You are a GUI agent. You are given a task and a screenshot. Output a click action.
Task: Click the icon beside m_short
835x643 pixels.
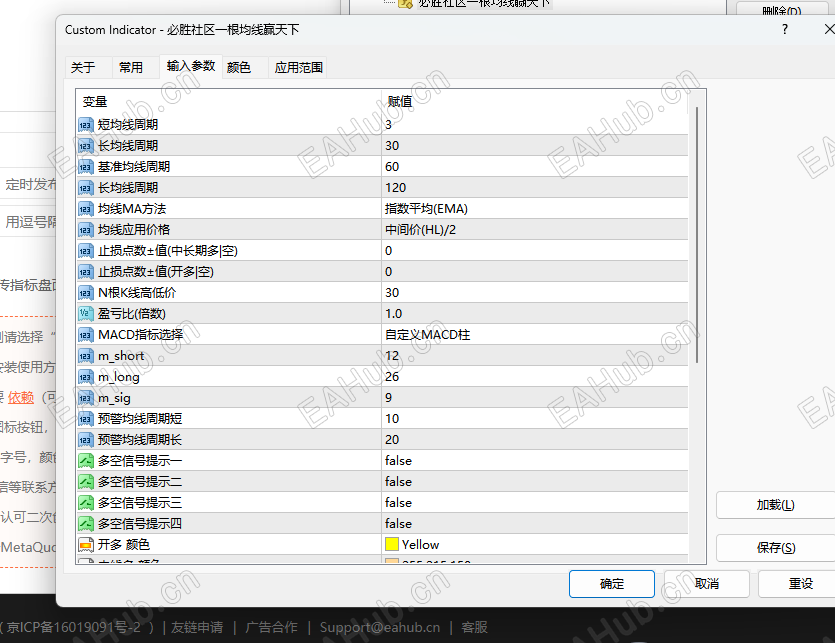[86, 356]
